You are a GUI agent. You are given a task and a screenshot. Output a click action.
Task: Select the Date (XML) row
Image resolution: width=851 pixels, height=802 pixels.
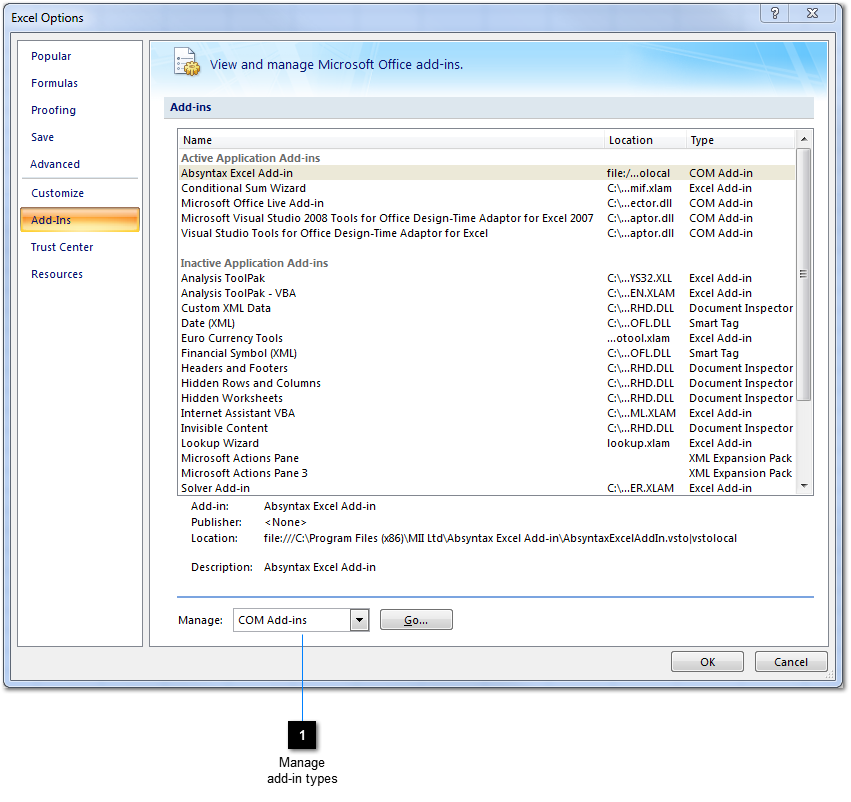pos(487,323)
